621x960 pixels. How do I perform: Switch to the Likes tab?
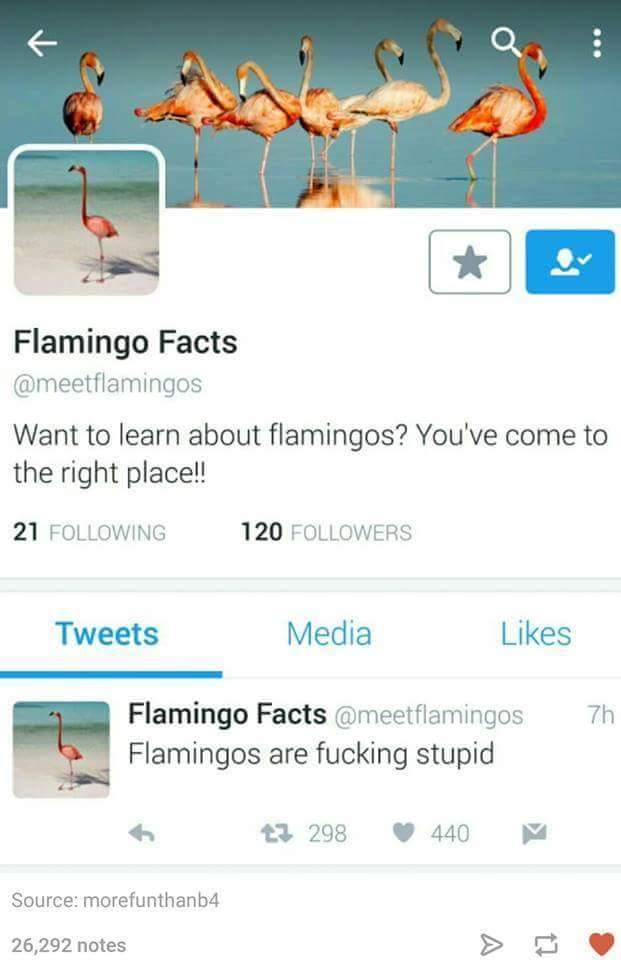point(536,634)
